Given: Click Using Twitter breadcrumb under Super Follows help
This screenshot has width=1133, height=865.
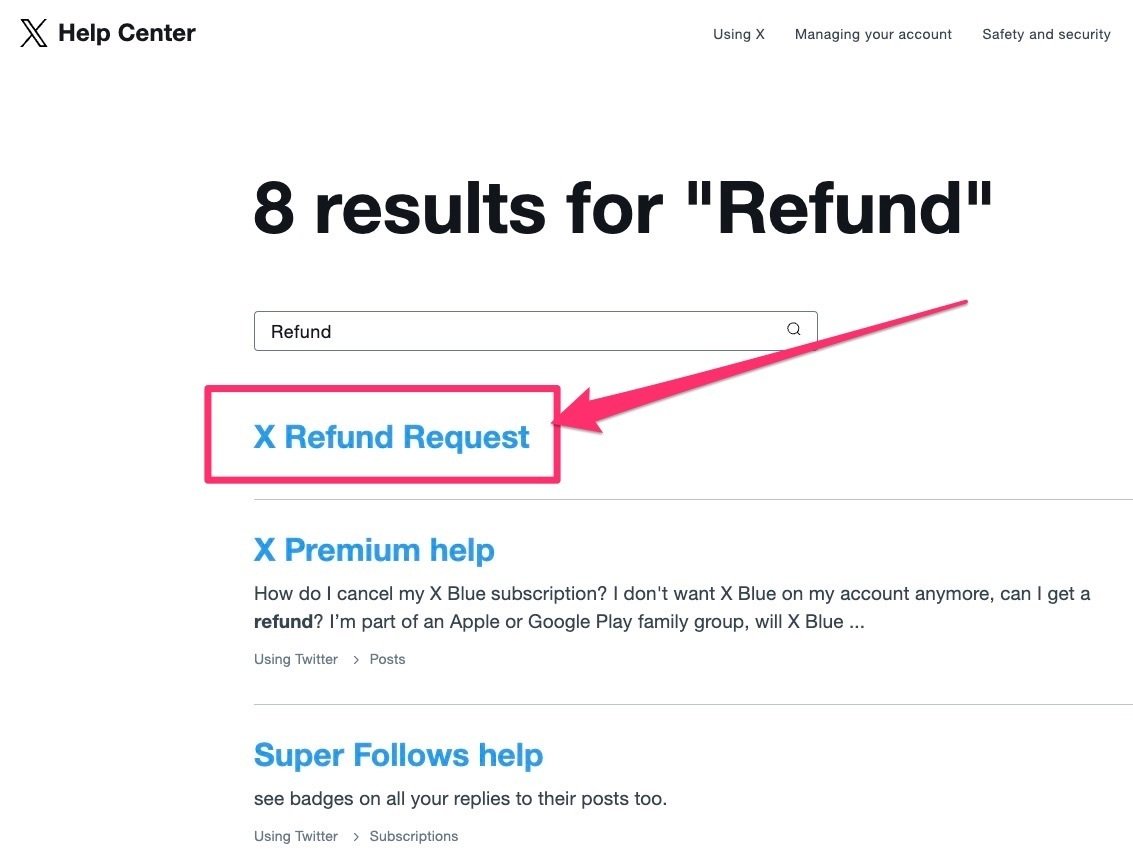Looking at the screenshot, I should (x=296, y=837).
